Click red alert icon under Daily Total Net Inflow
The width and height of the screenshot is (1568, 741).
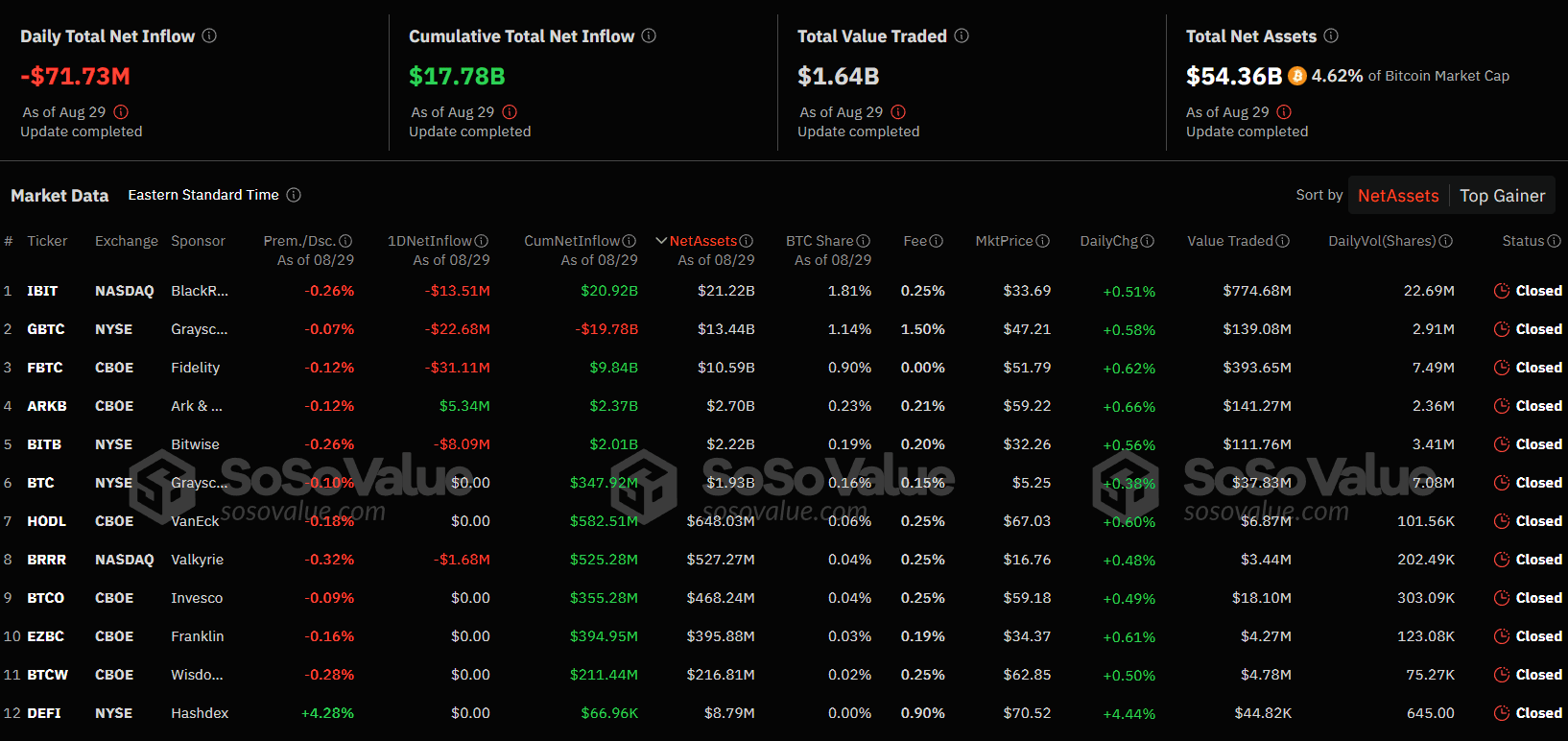click(121, 112)
